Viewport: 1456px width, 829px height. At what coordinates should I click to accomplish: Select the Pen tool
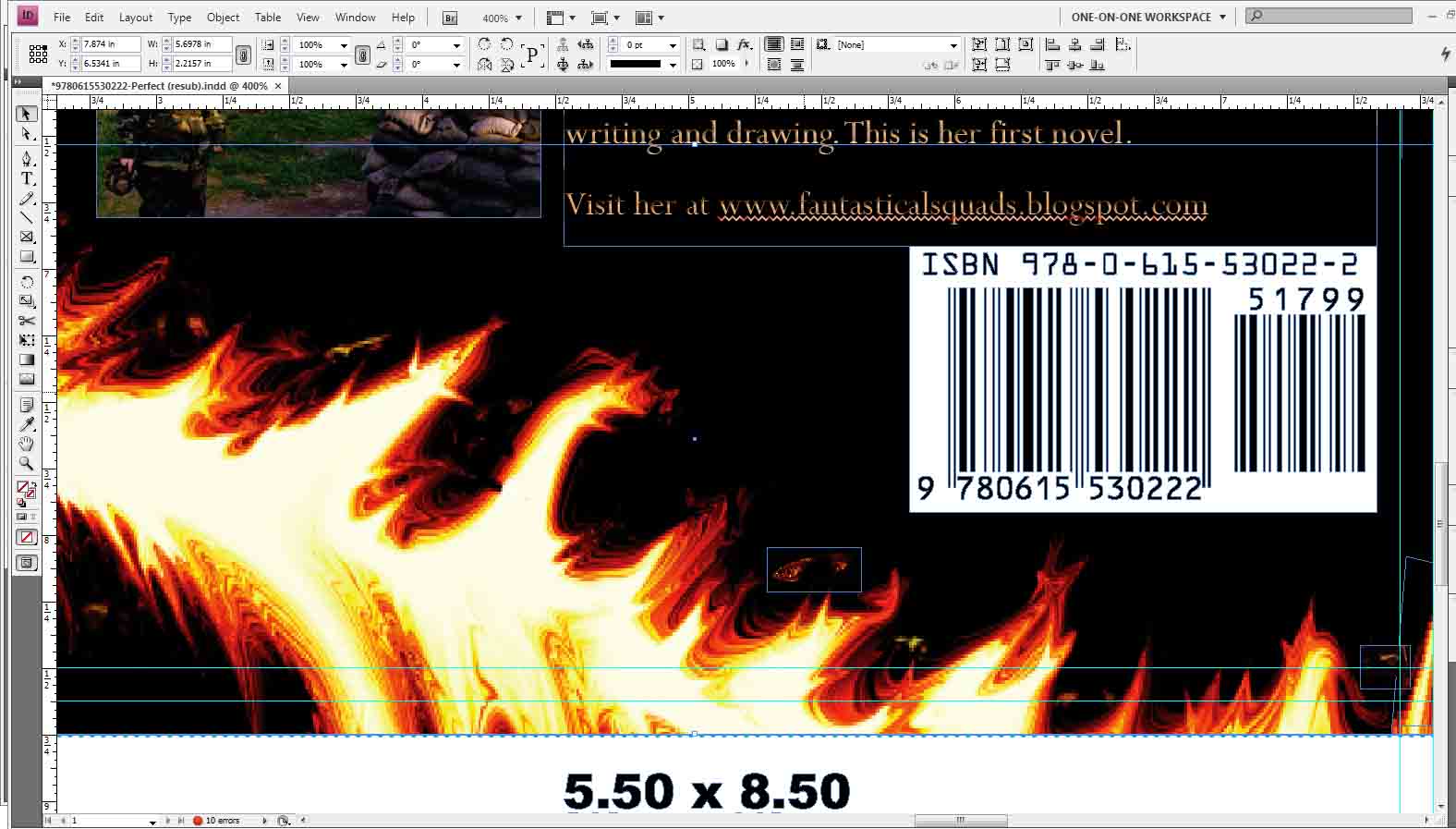[x=27, y=159]
